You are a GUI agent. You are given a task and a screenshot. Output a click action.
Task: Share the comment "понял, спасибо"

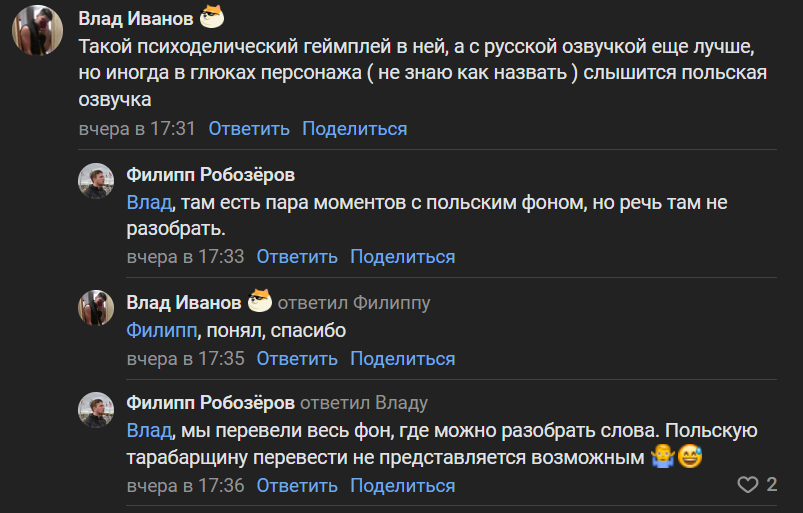(x=402, y=359)
